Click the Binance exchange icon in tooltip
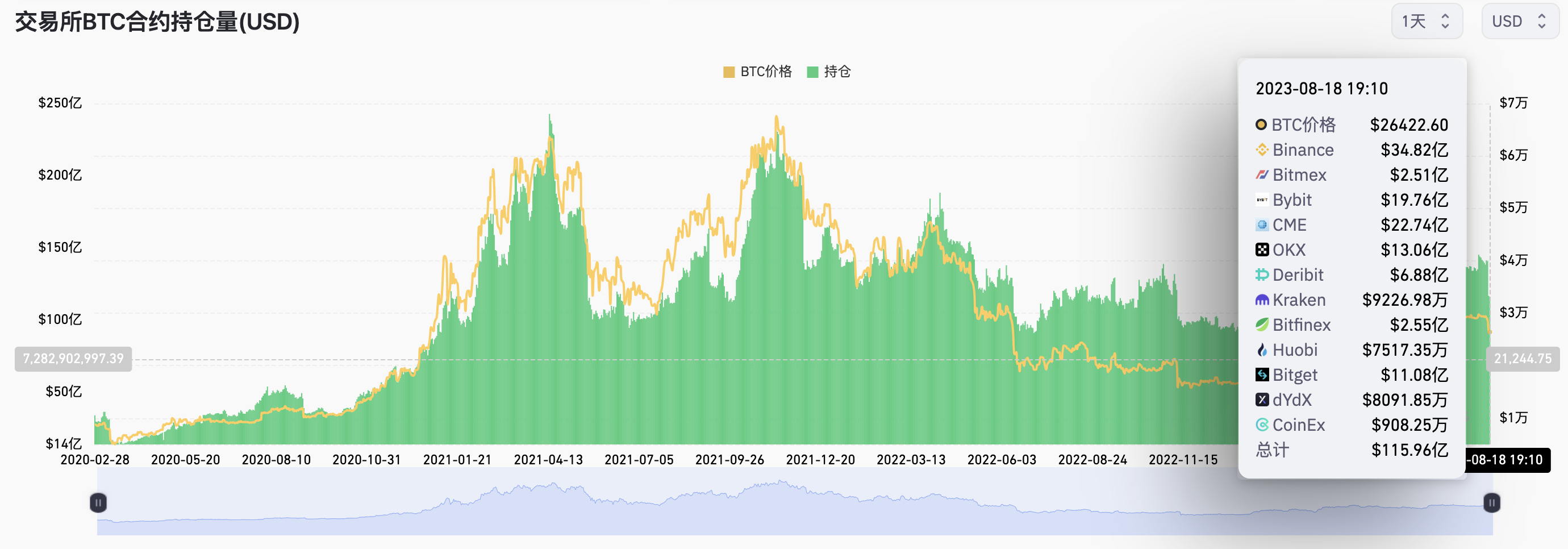This screenshot has width=1568, height=549. (1262, 149)
